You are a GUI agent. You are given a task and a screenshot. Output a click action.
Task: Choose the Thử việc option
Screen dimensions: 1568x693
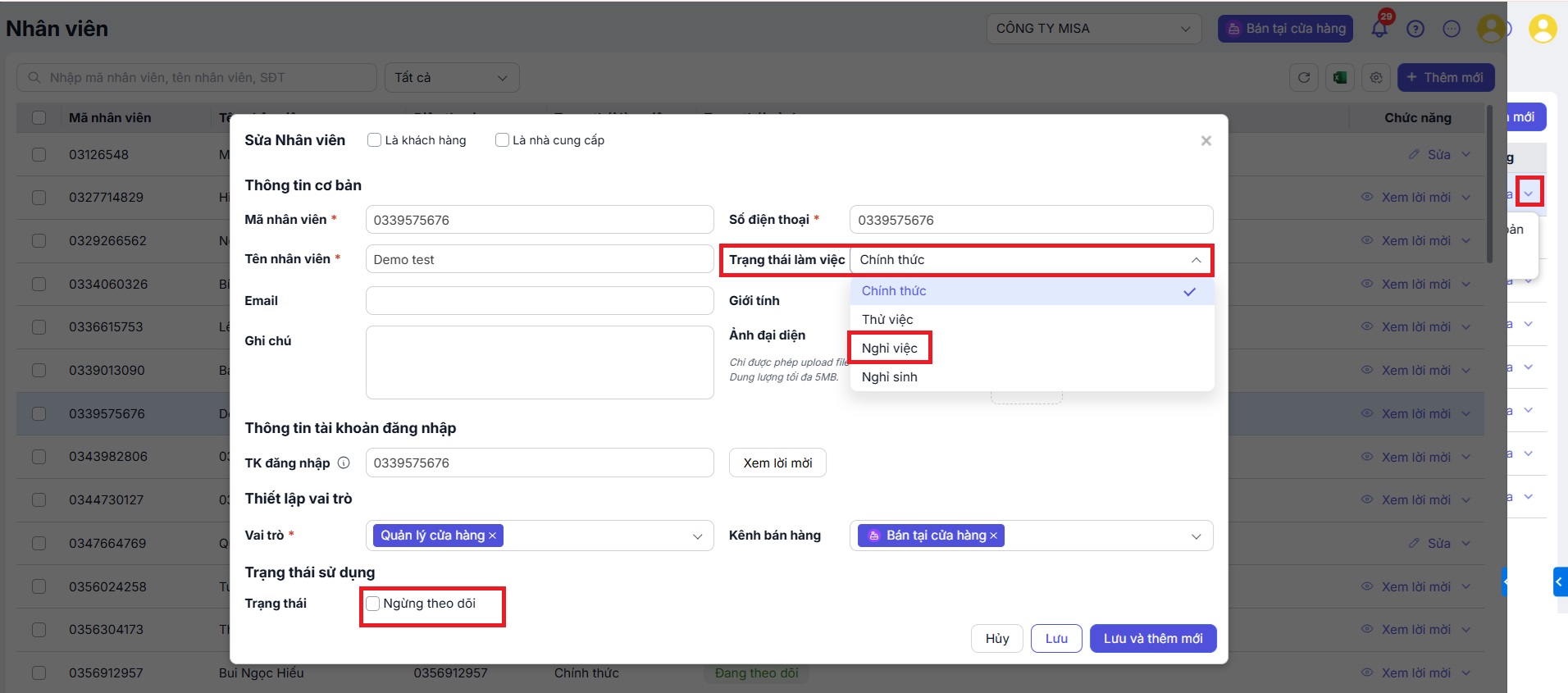pyautogui.click(x=887, y=320)
